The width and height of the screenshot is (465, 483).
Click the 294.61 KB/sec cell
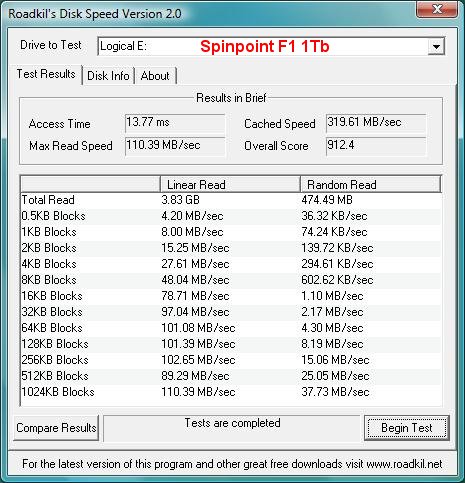coord(337,264)
